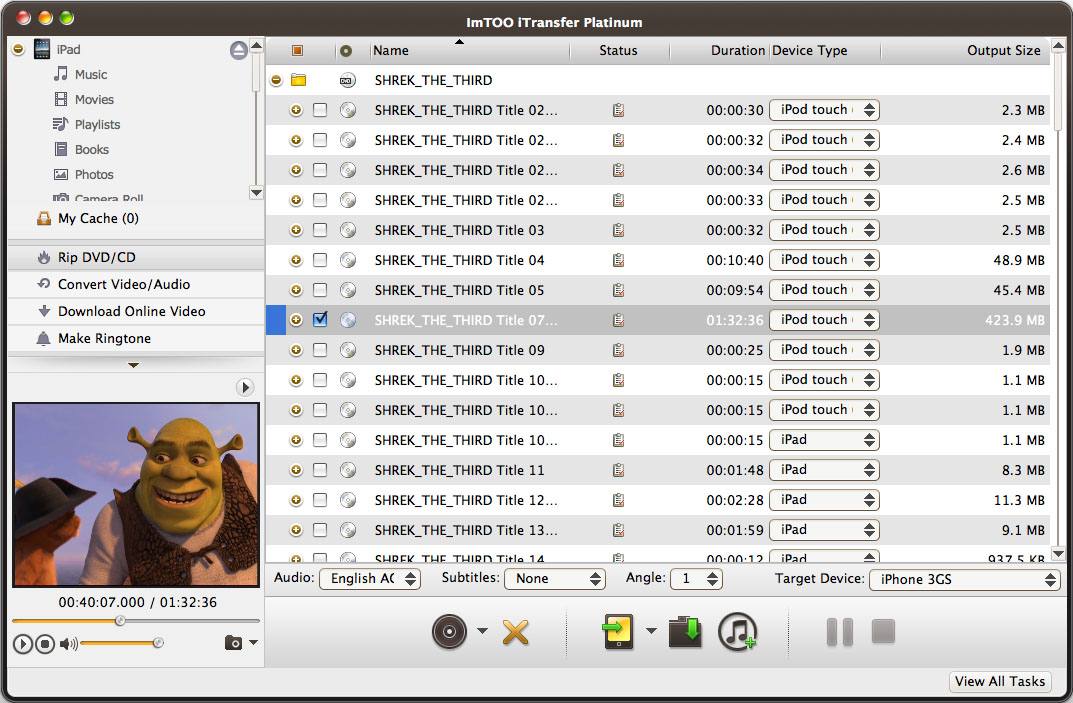The image size is (1073, 703).
Task: Check the box for Title 04
Action: (x=320, y=260)
